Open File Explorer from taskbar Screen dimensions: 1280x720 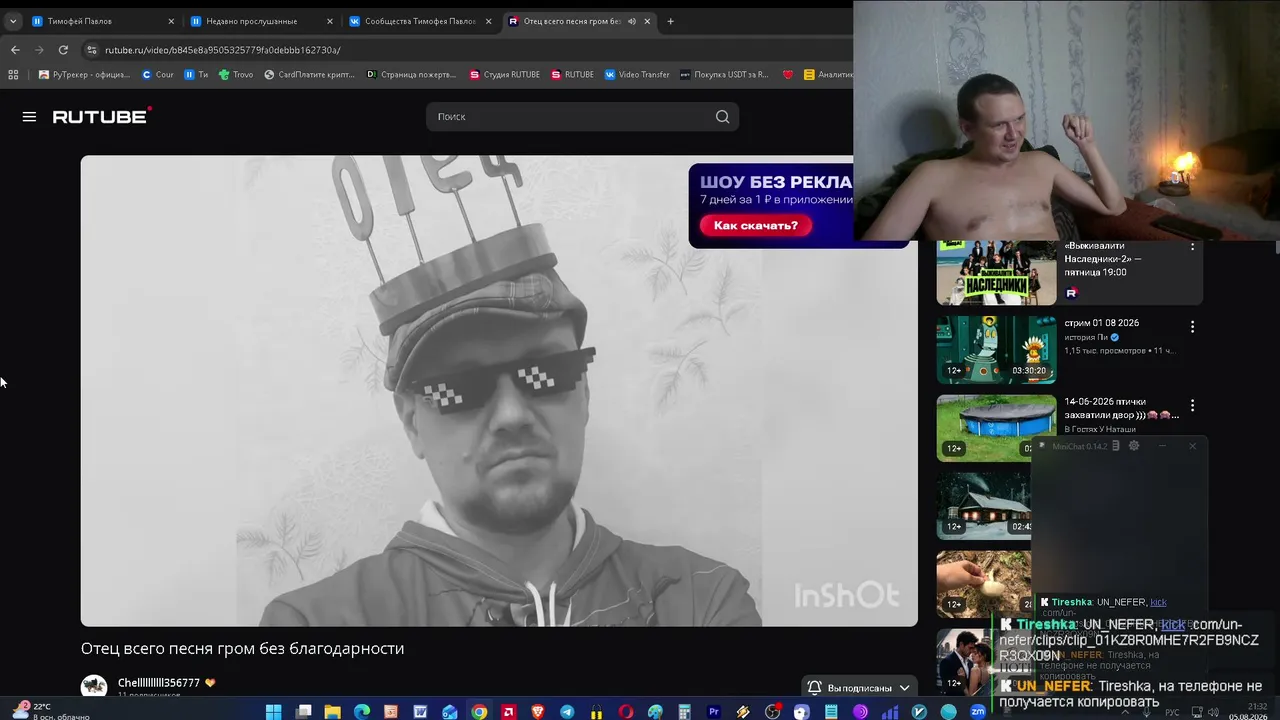pos(332,712)
